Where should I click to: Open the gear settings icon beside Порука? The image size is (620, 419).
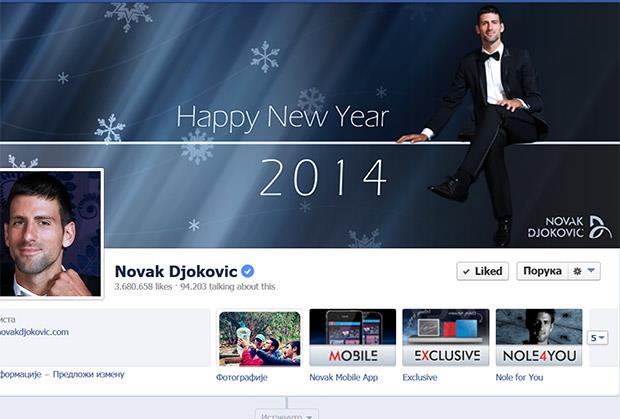tap(577, 271)
